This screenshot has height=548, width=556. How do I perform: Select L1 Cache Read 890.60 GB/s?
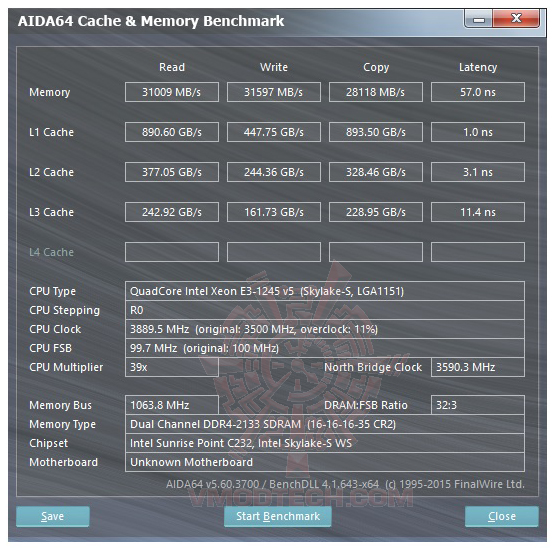[x=172, y=132]
